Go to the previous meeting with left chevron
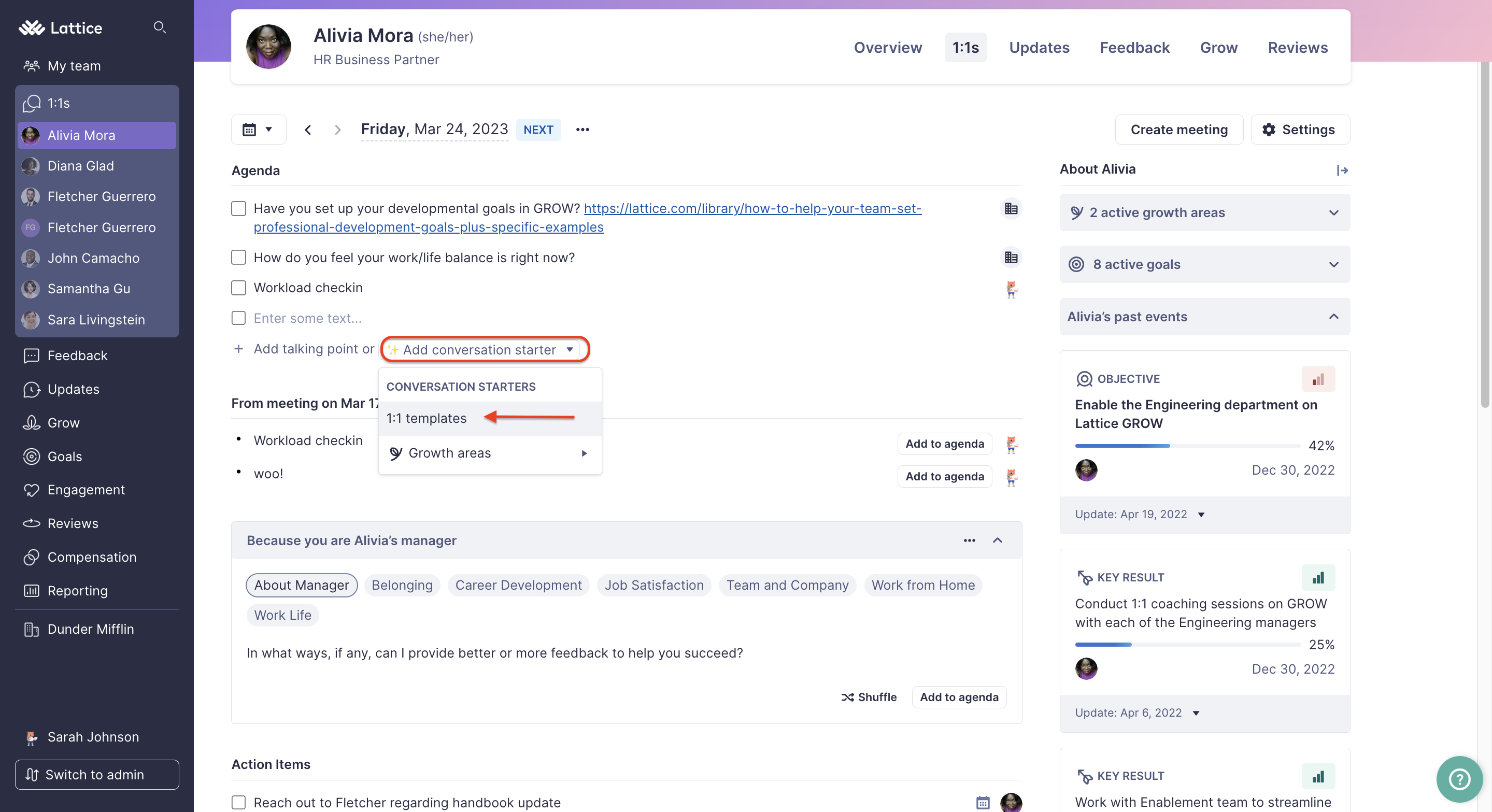The height and width of the screenshot is (812, 1492). (308, 130)
